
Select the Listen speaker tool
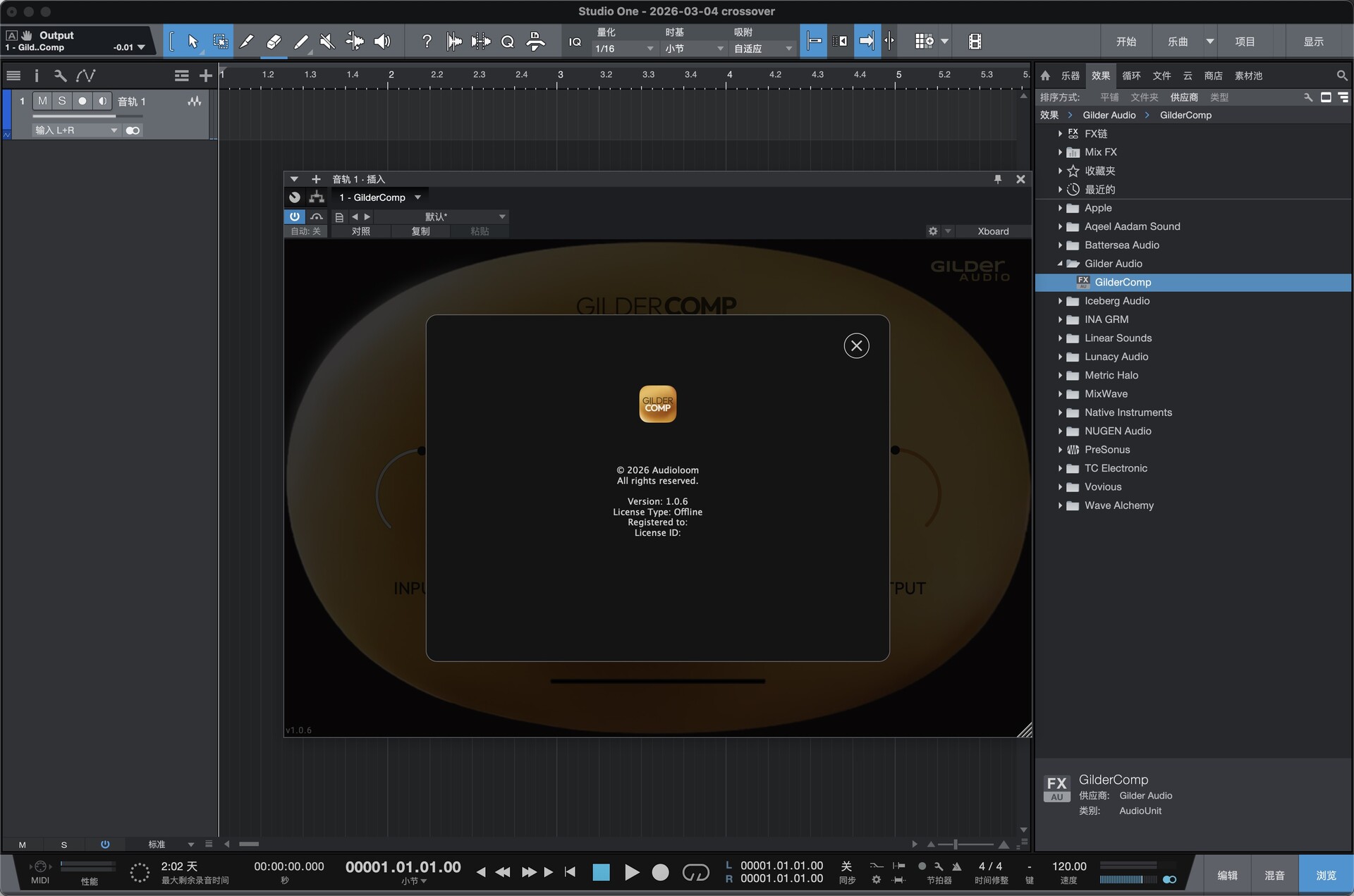(x=382, y=42)
